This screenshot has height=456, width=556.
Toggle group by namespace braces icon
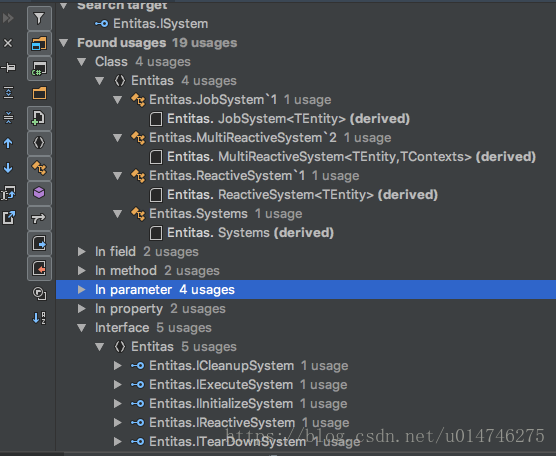click(x=39, y=143)
